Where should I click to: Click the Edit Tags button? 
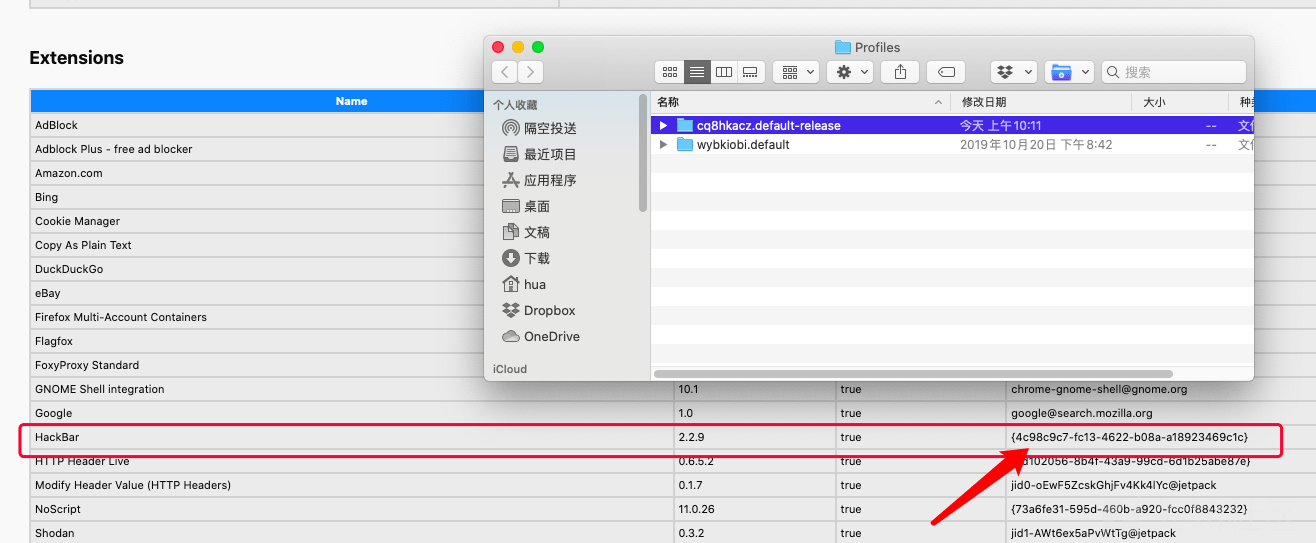click(946, 72)
